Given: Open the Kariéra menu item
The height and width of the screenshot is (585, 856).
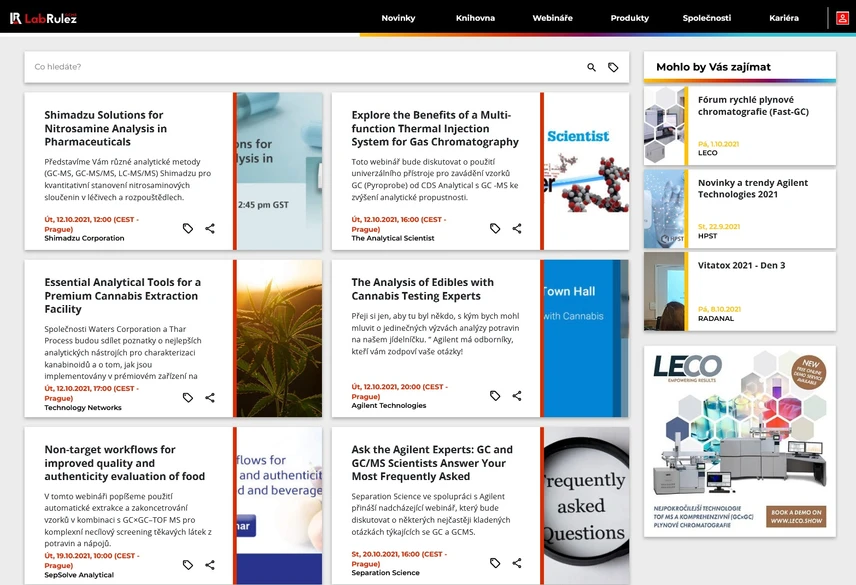Looking at the screenshot, I should click(784, 18).
